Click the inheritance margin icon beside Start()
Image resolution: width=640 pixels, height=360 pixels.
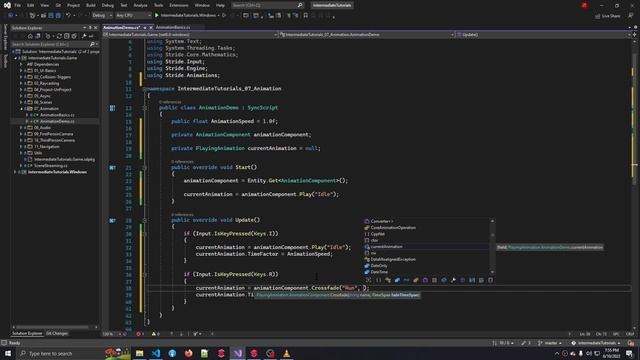pyautogui.click(x=112, y=167)
